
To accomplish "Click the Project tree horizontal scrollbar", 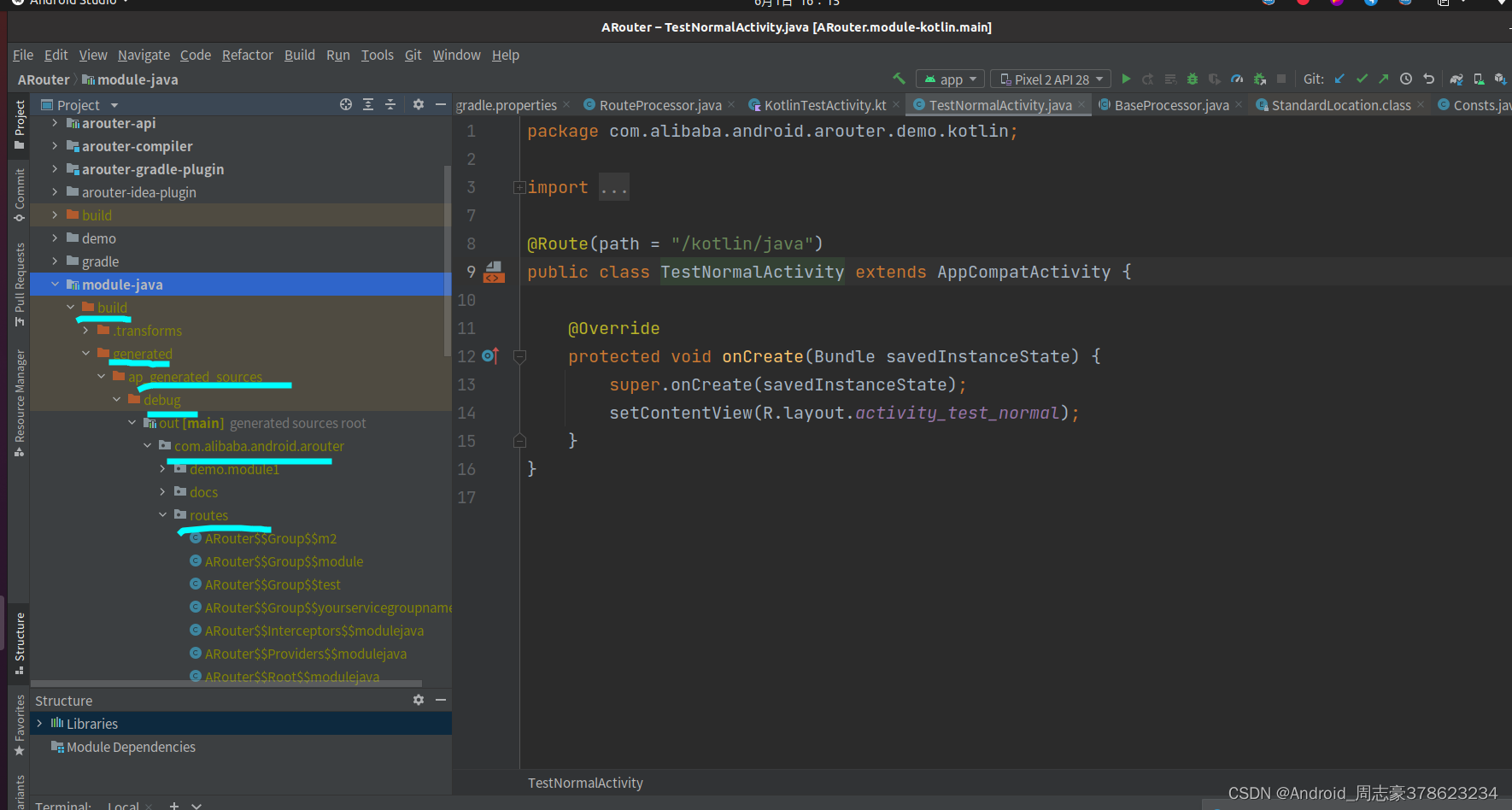I will point(226,684).
